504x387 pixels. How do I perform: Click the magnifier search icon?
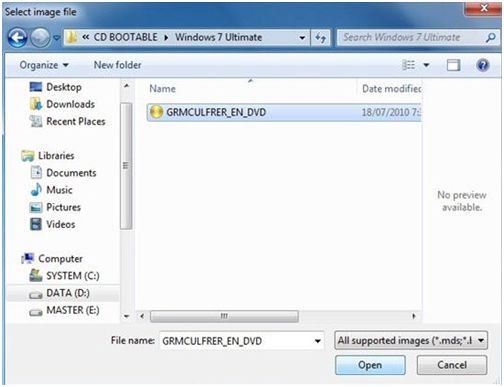[x=491, y=37]
